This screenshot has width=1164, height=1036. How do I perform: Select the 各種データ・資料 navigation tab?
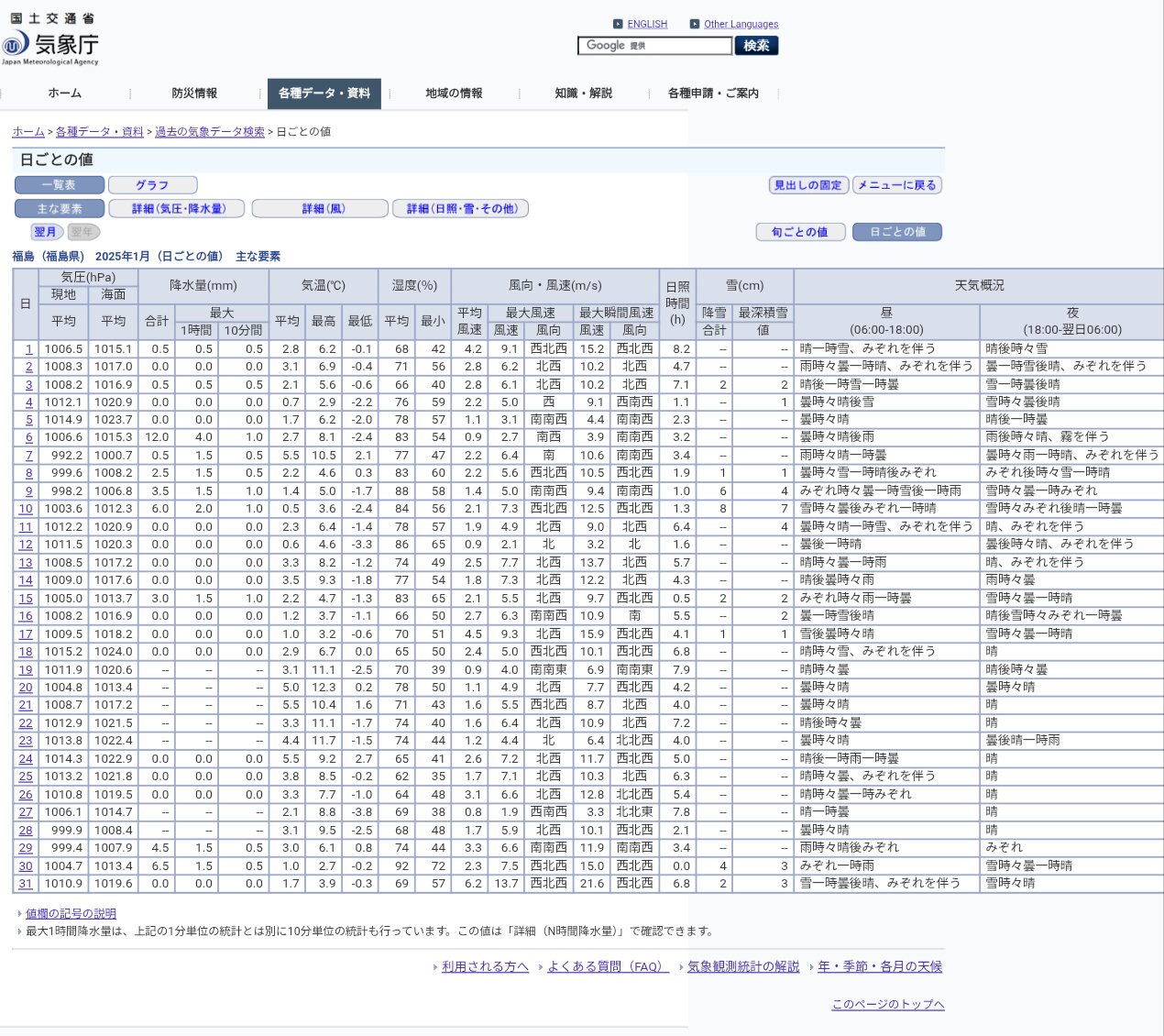click(324, 94)
